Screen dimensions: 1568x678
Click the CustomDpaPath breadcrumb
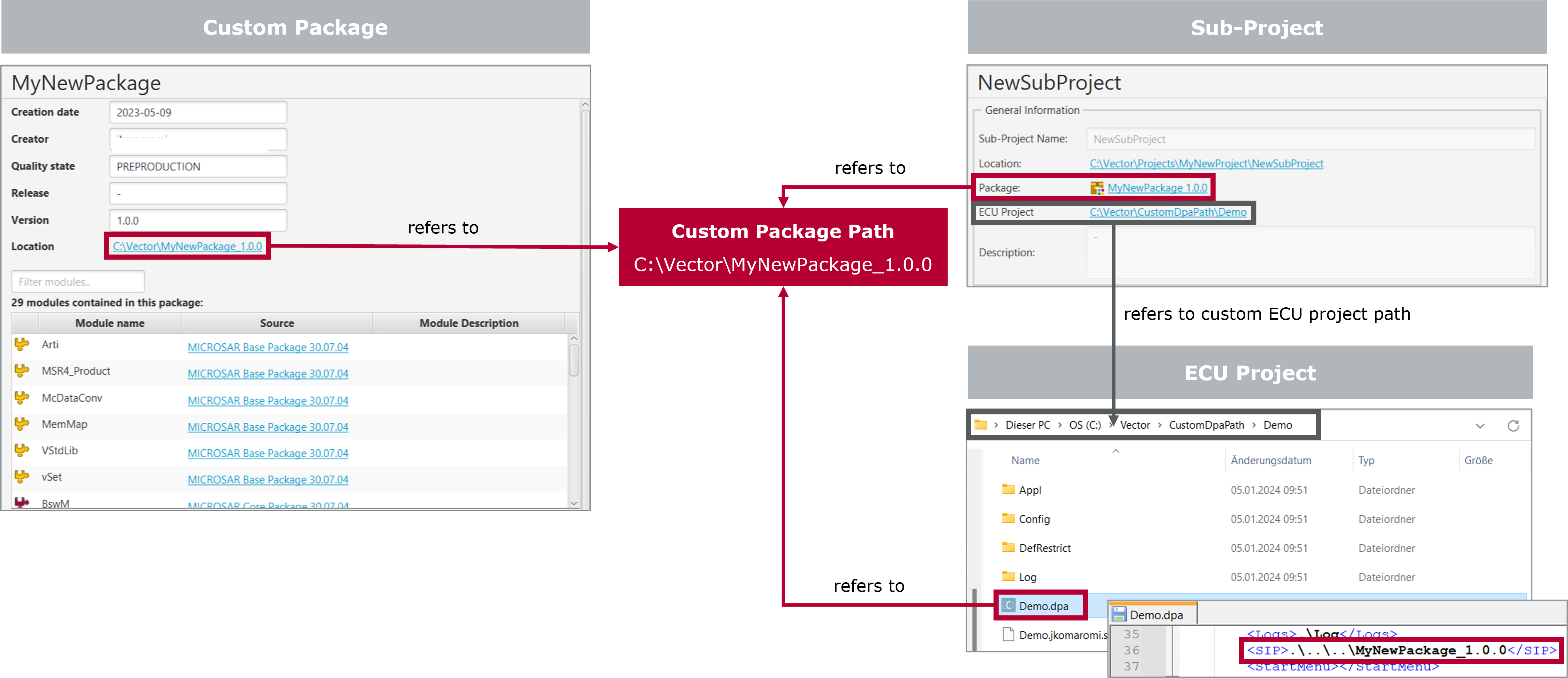tap(1206, 425)
